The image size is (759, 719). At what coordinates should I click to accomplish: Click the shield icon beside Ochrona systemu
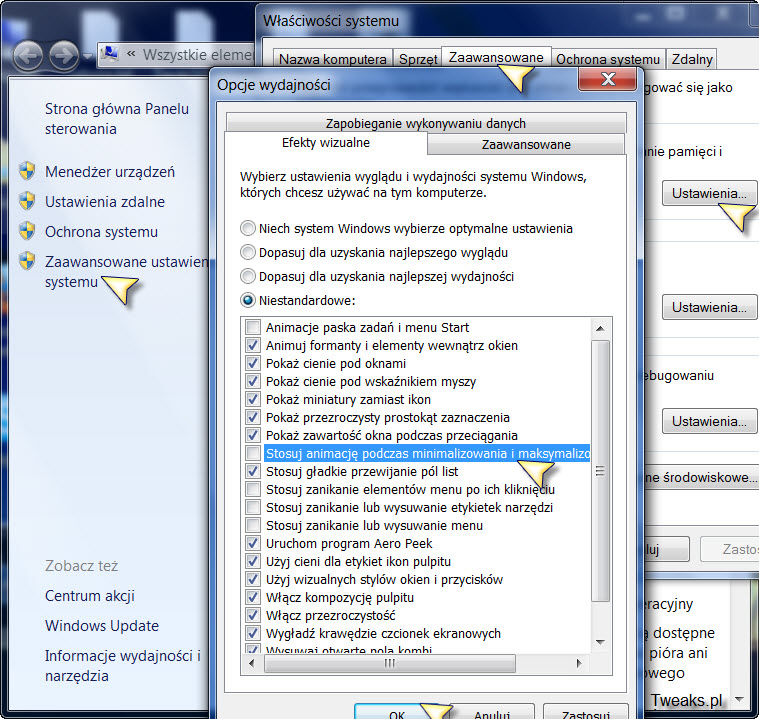click(x=27, y=231)
